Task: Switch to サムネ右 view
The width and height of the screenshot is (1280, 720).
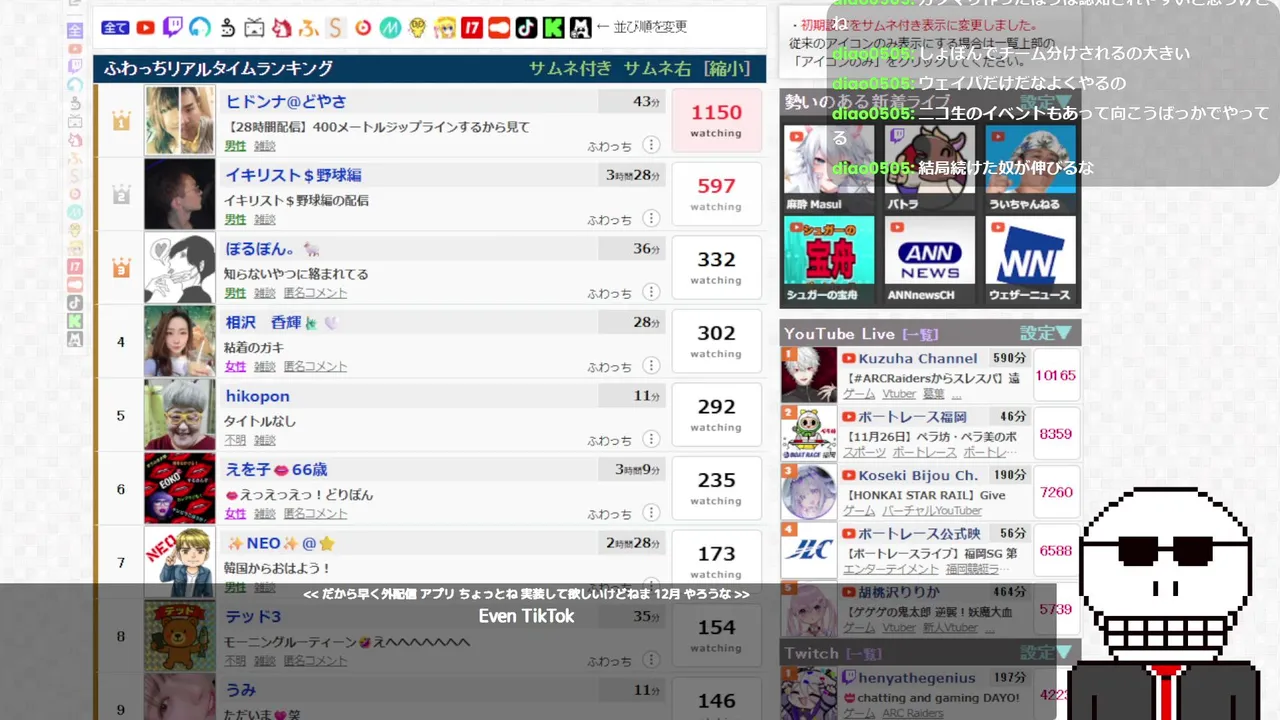Action: (x=657, y=69)
